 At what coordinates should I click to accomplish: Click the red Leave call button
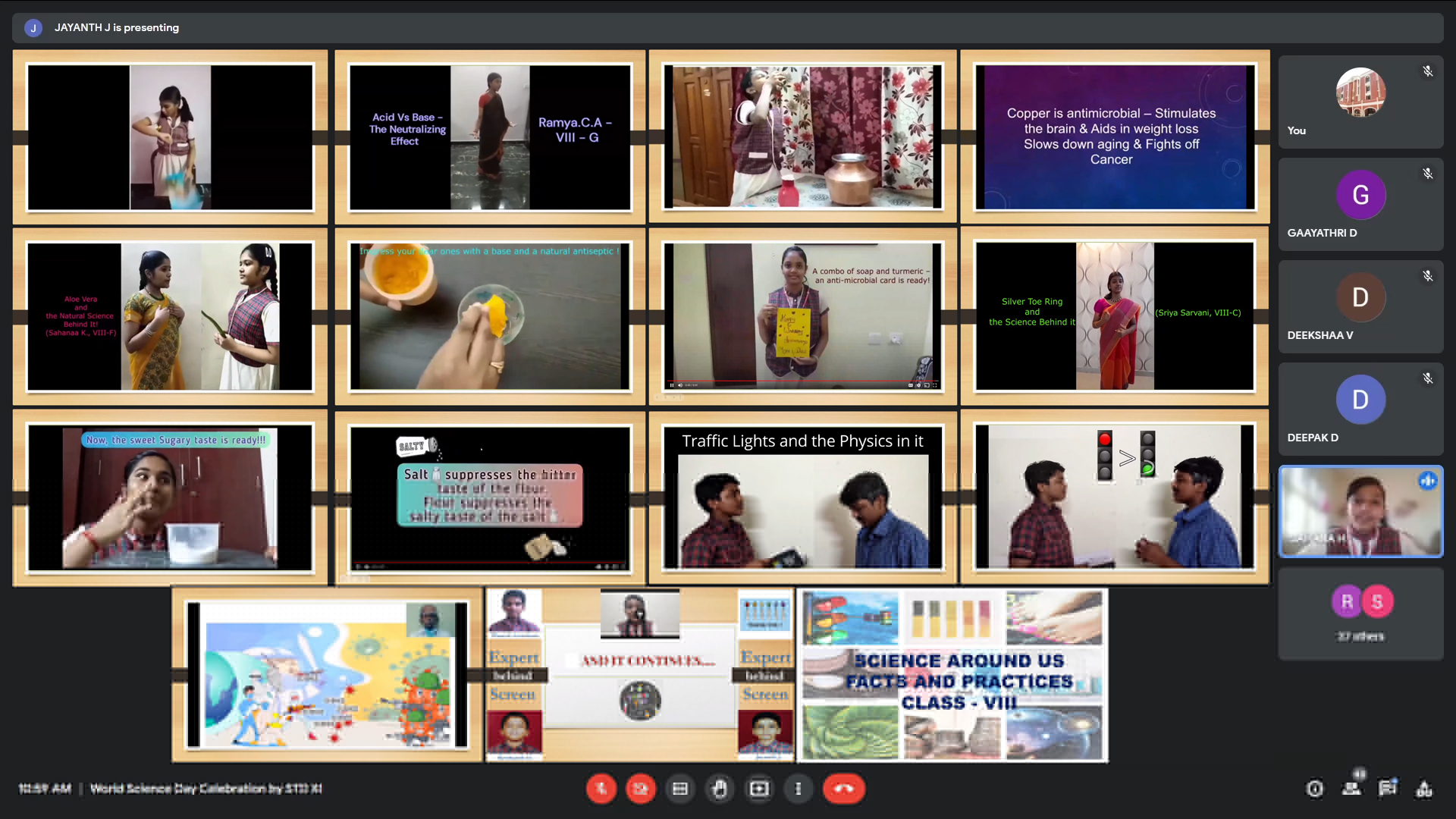843,789
